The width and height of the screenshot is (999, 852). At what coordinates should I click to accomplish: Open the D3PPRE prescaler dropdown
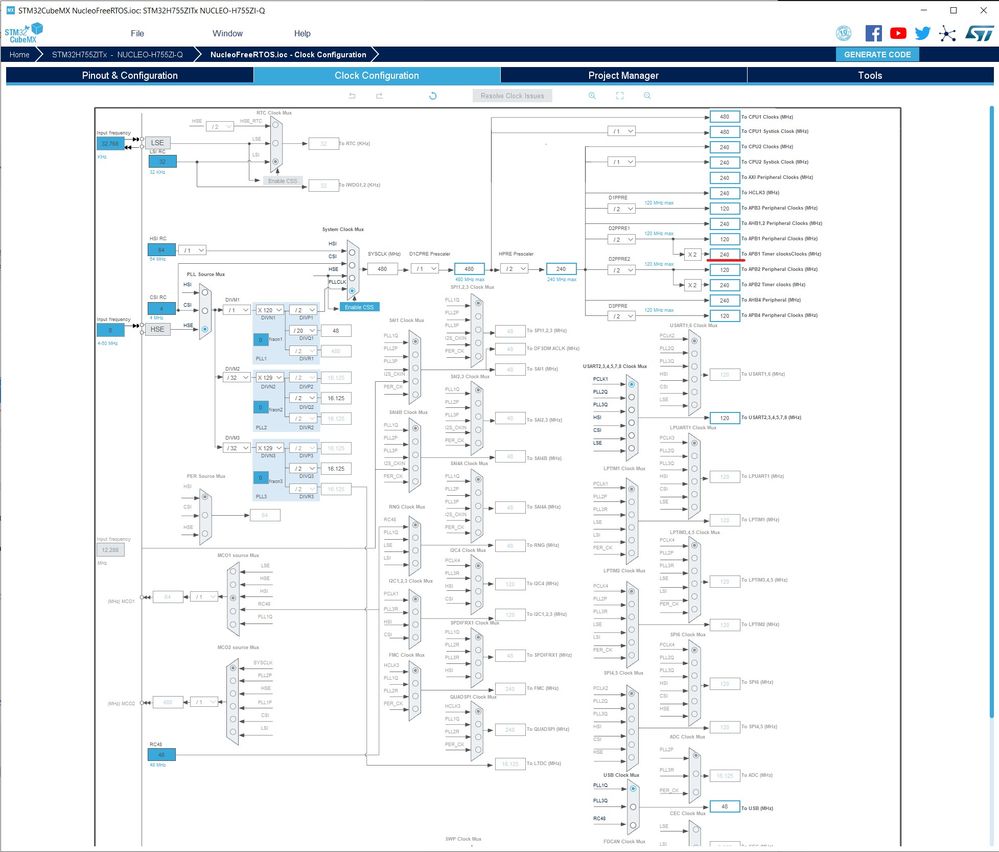click(621, 315)
